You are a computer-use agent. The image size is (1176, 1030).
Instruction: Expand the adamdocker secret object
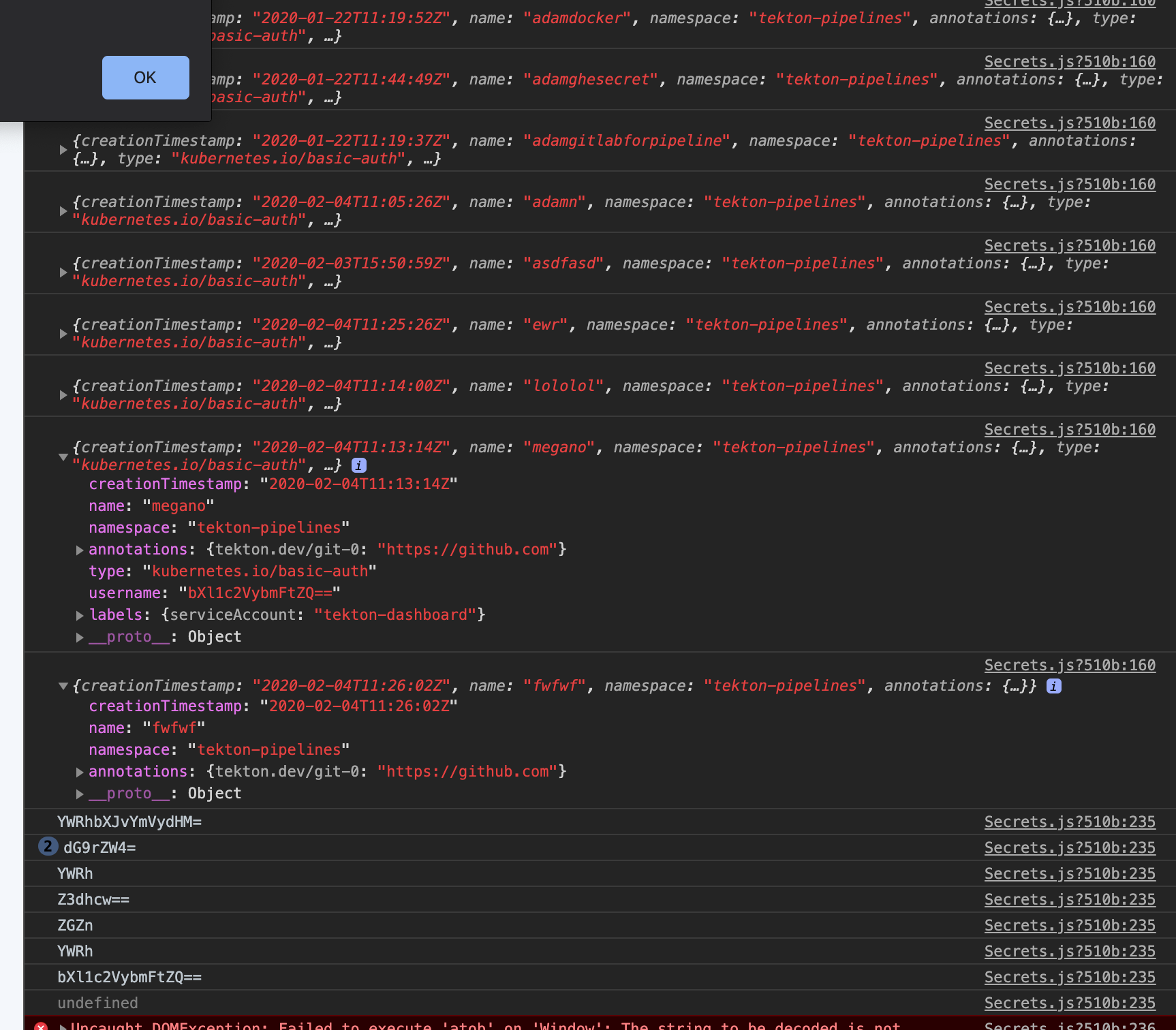(x=63, y=27)
